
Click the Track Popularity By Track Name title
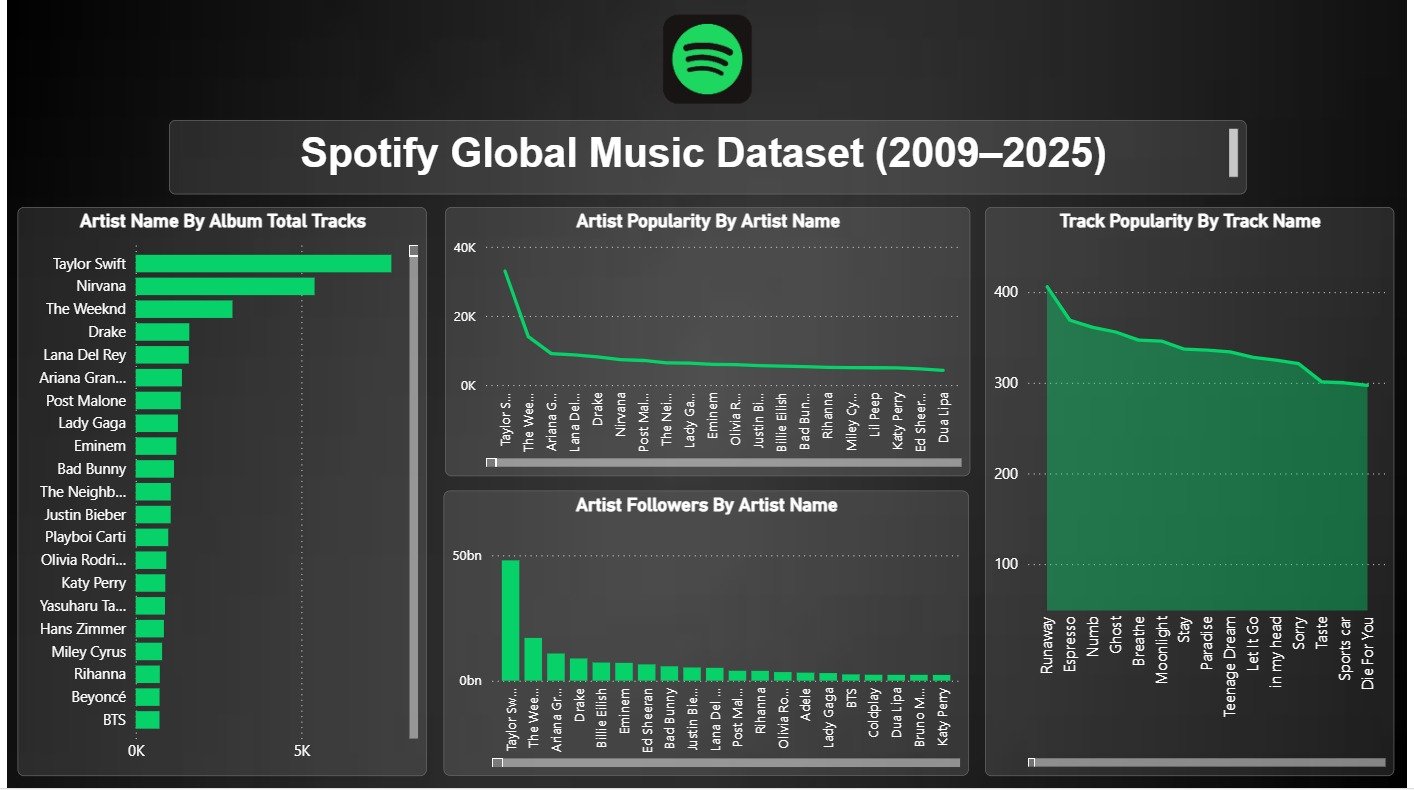pos(1190,221)
